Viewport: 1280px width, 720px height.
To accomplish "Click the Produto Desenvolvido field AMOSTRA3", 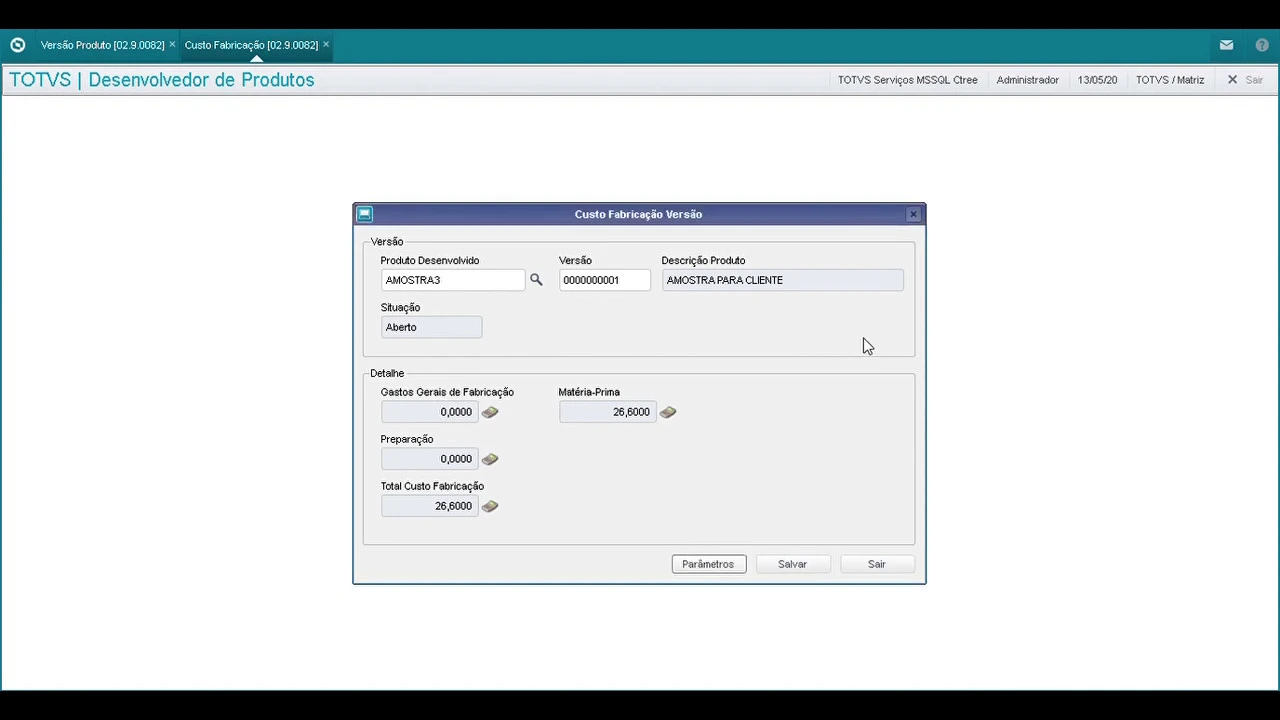I will pos(452,280).
